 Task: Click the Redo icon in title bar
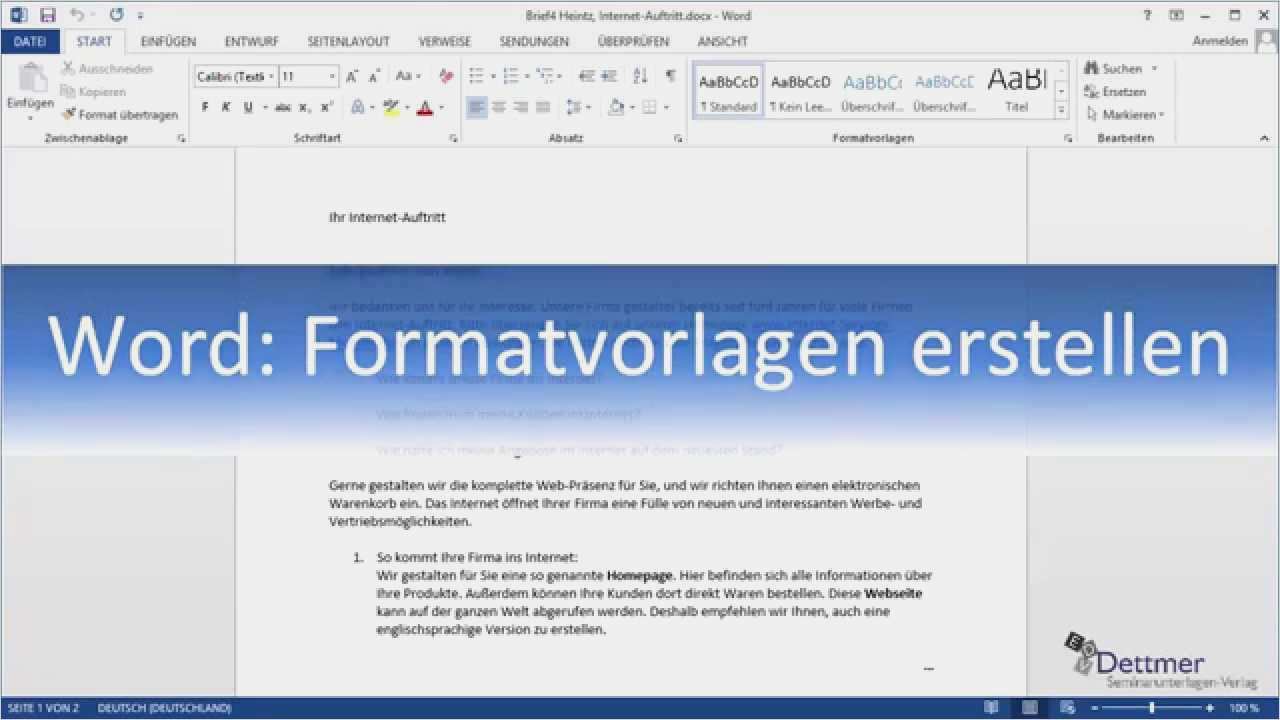116,15
